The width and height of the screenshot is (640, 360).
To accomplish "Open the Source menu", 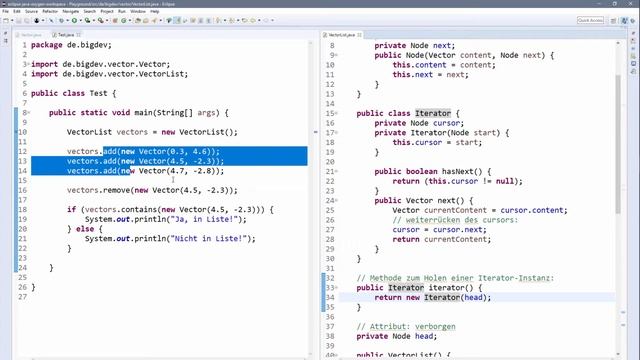I will (31, 11).
